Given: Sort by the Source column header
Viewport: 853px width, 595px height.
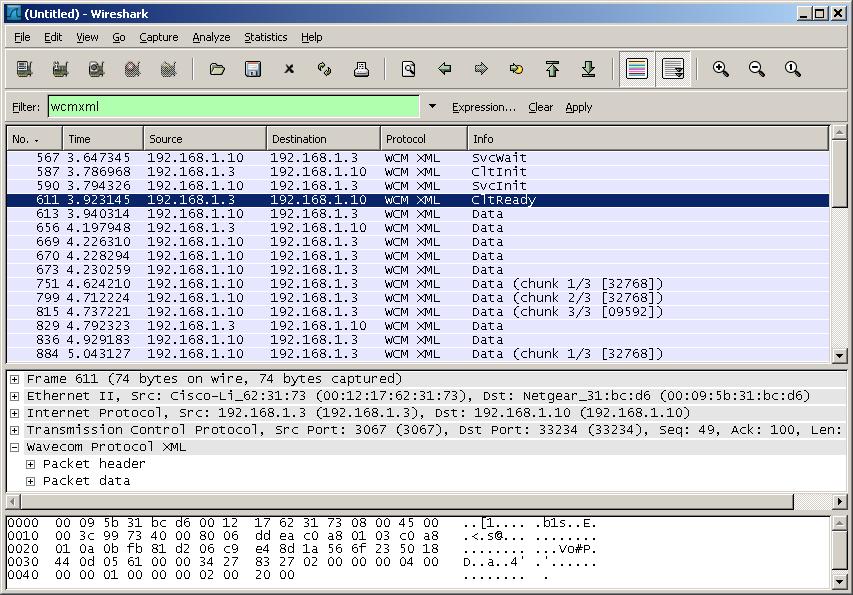Looking at the screenshot, I should tap(205, 139).
